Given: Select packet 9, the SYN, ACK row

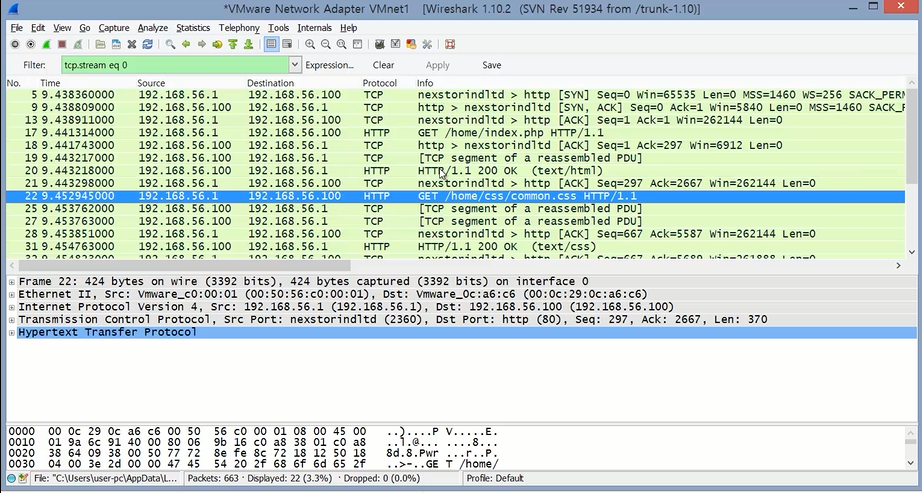Looking at the screenshot, I should [456, 108].
